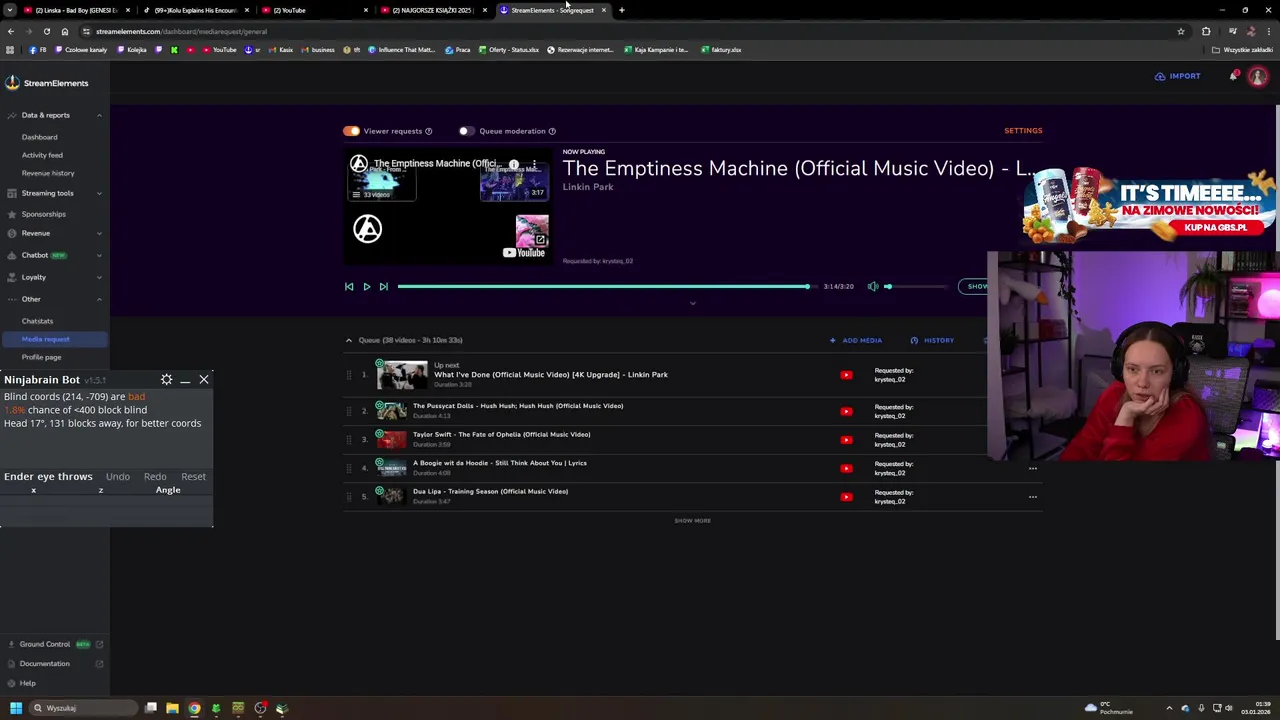Expand the Chatbot section
This screenshot has width=1280, height=720.
point(99,255)
